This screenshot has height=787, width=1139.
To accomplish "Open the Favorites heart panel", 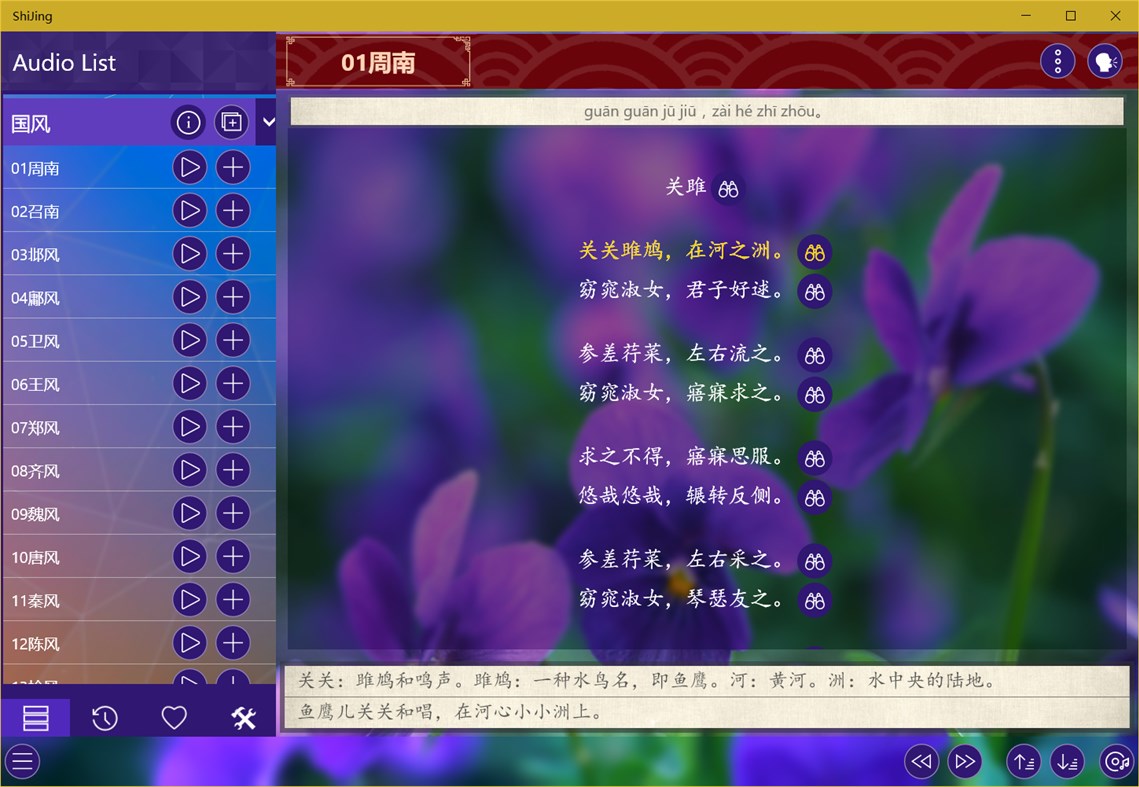I will (x=175, y=717).
